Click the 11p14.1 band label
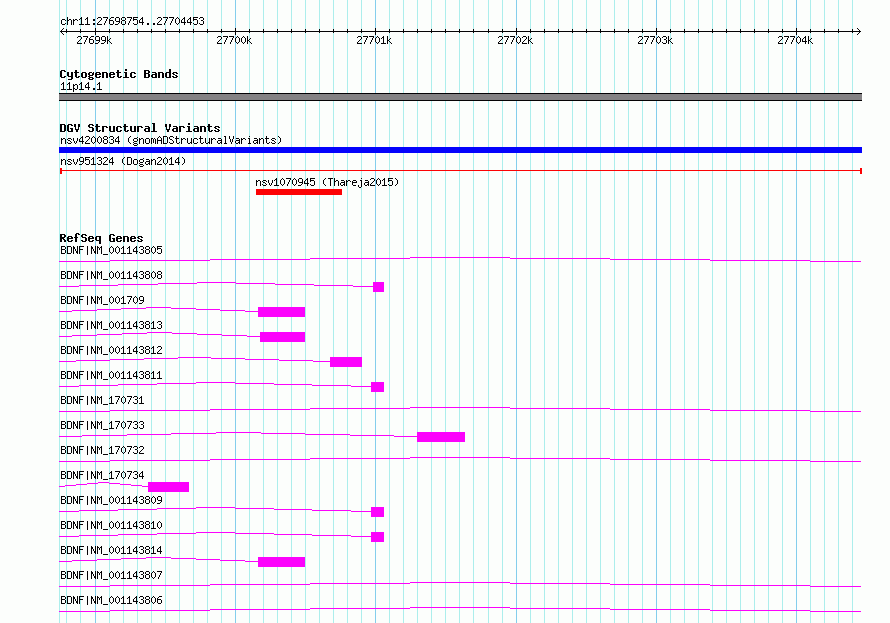 81,87
